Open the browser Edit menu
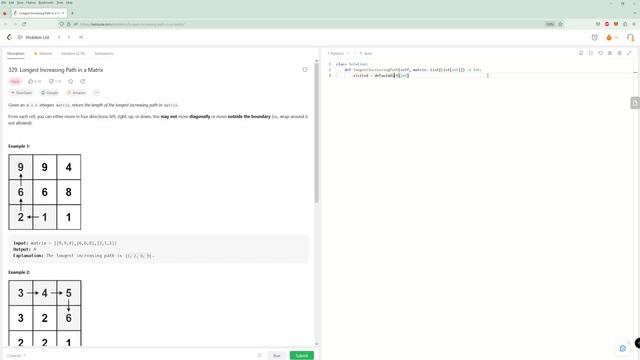Viewport: 640px width, 360px height. [11, 2]
